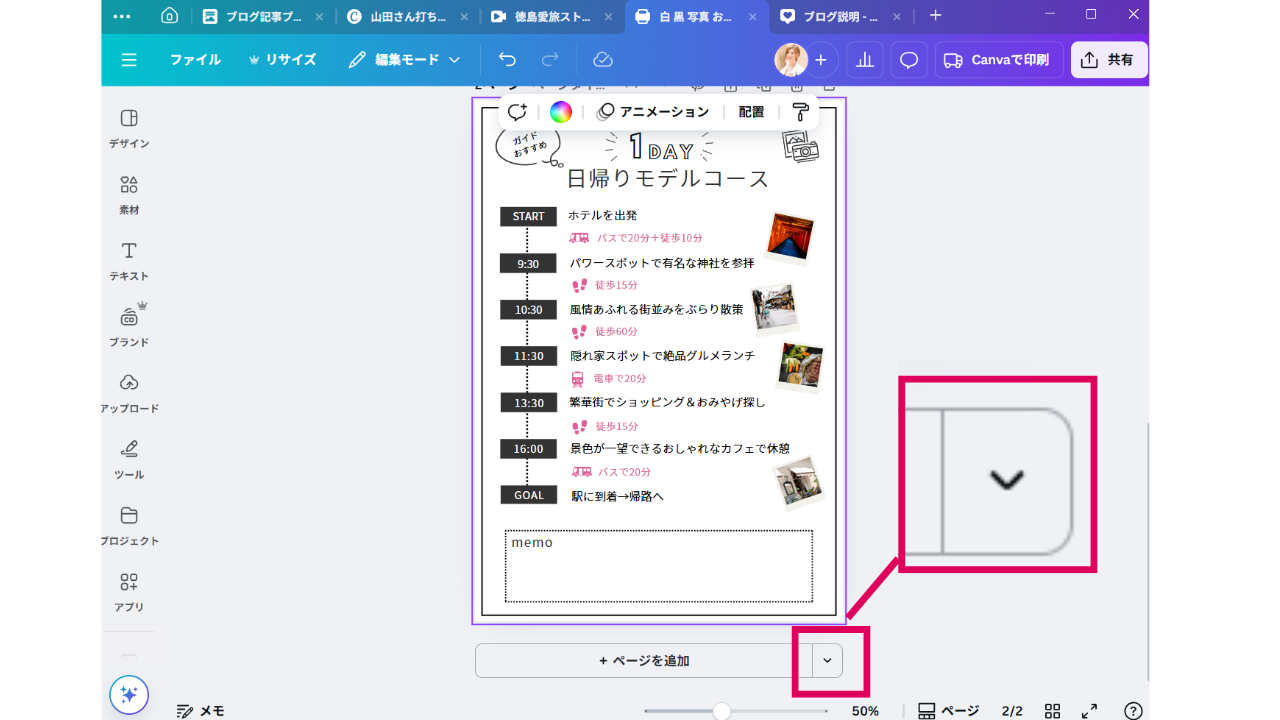Click the undo arrow icon
Screen dimensions: 1280x720
(x=507, y=60)
